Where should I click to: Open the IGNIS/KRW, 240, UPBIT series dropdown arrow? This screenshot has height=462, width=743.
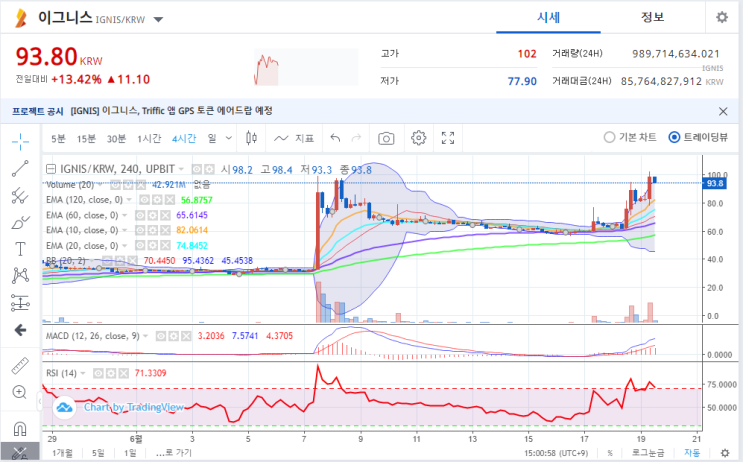coord(181,169)
